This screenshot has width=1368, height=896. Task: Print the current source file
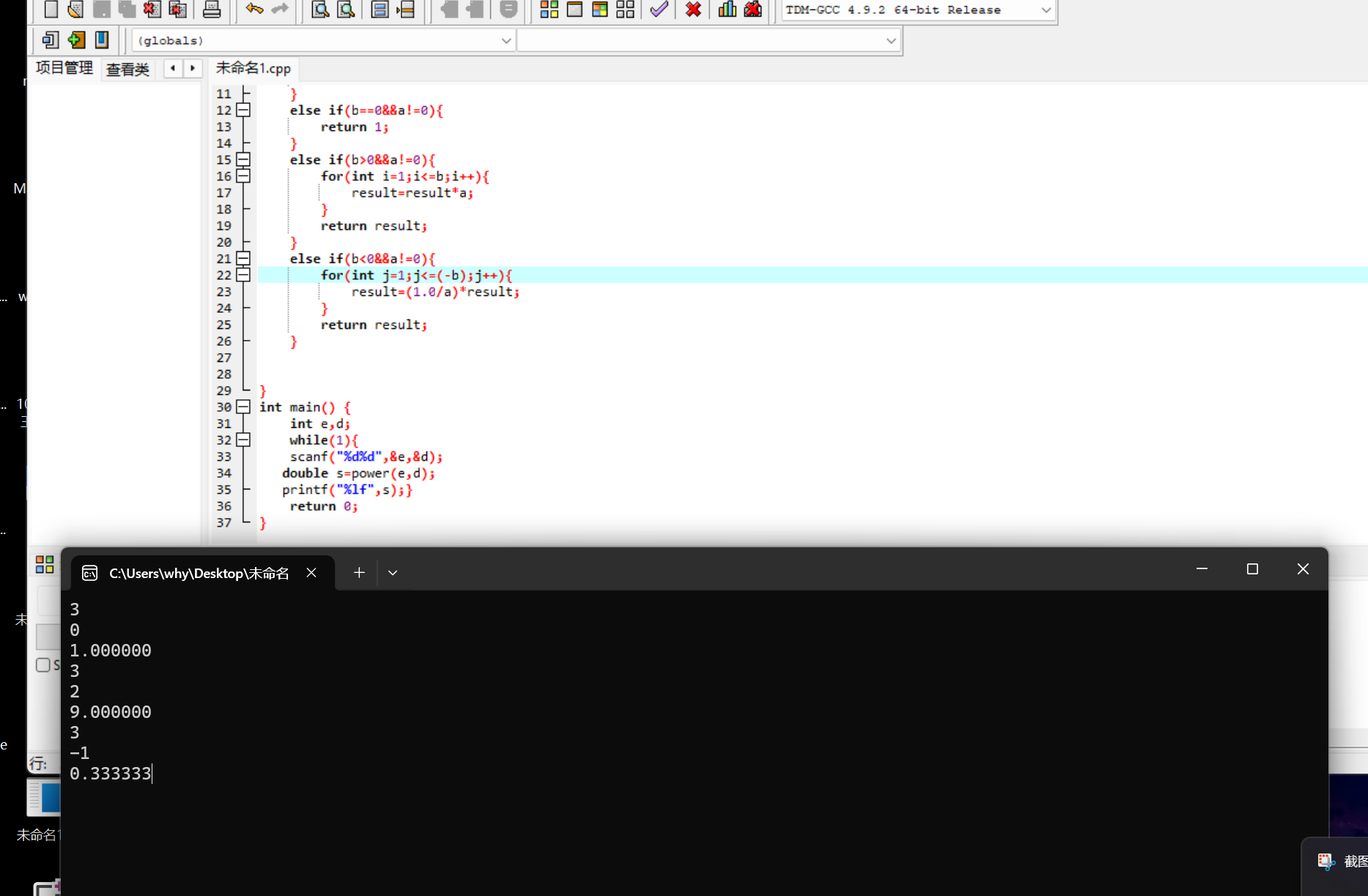pyautogui.click(x=212, y=9)
